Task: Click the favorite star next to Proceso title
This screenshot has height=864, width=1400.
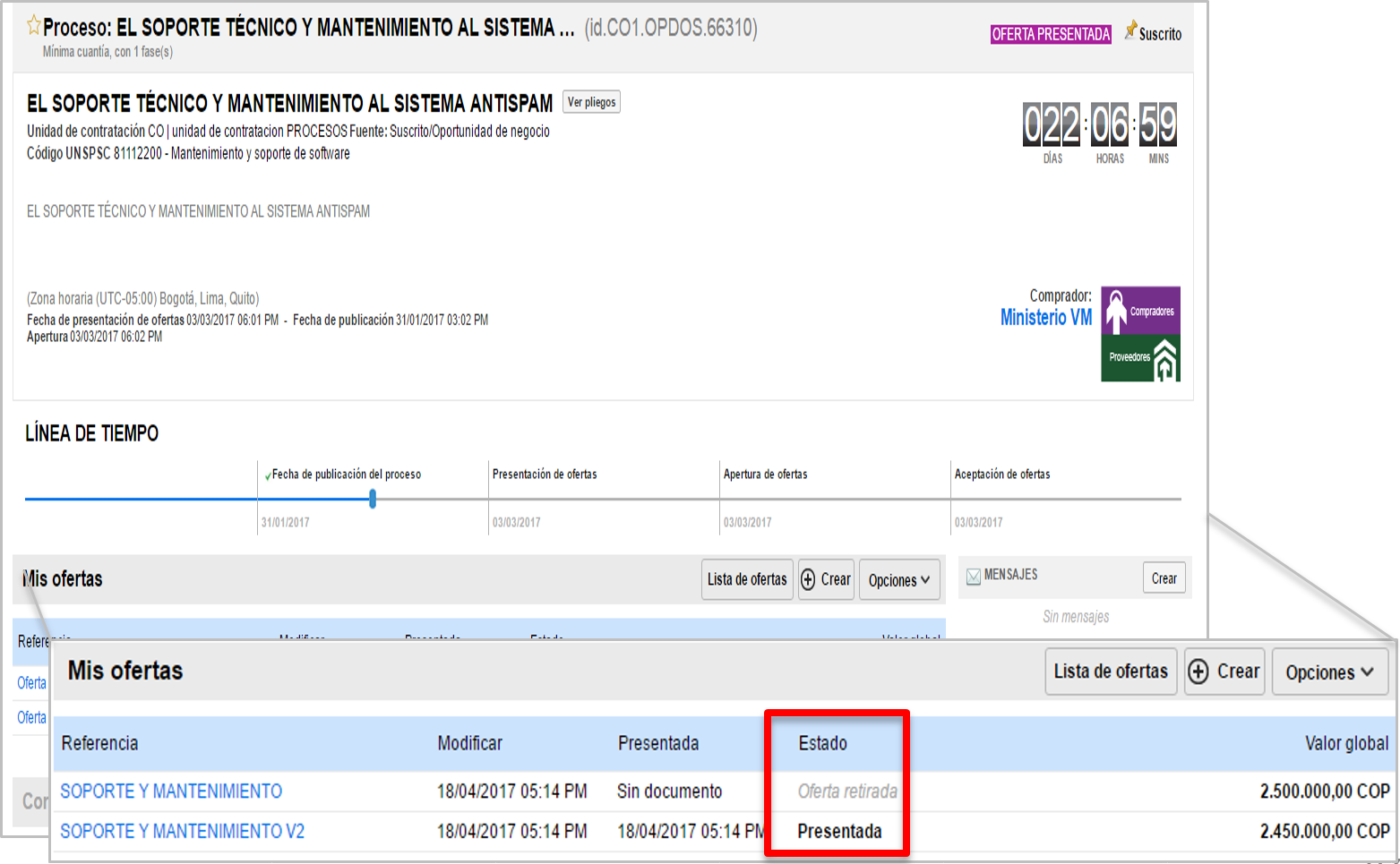Action: 34,26
